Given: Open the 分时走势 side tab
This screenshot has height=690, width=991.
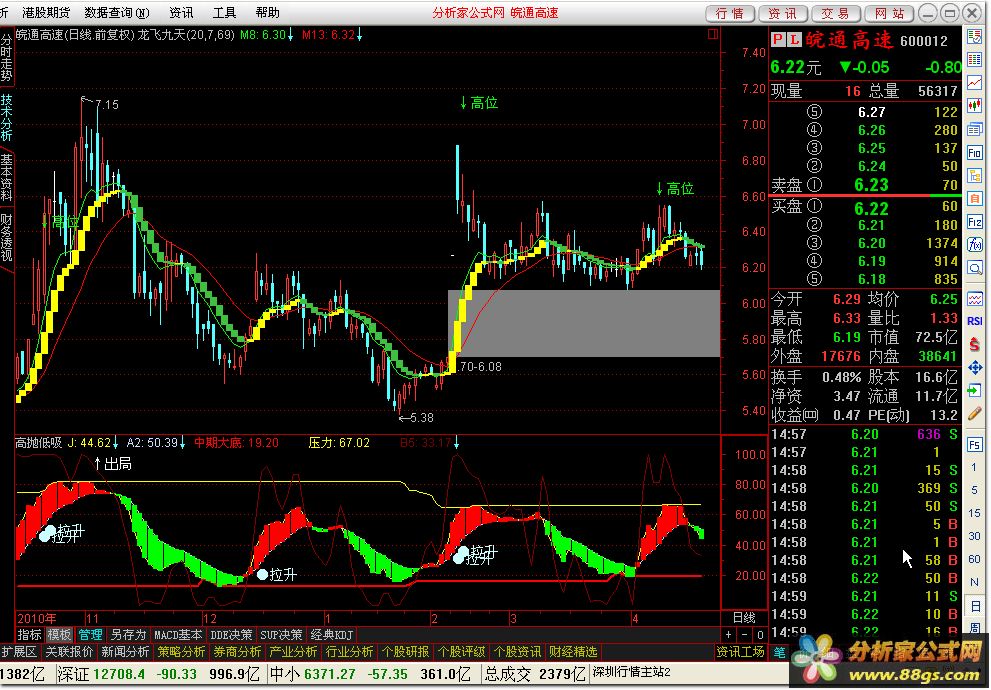Looking at the screenshot, I should [x=6, y=58].
